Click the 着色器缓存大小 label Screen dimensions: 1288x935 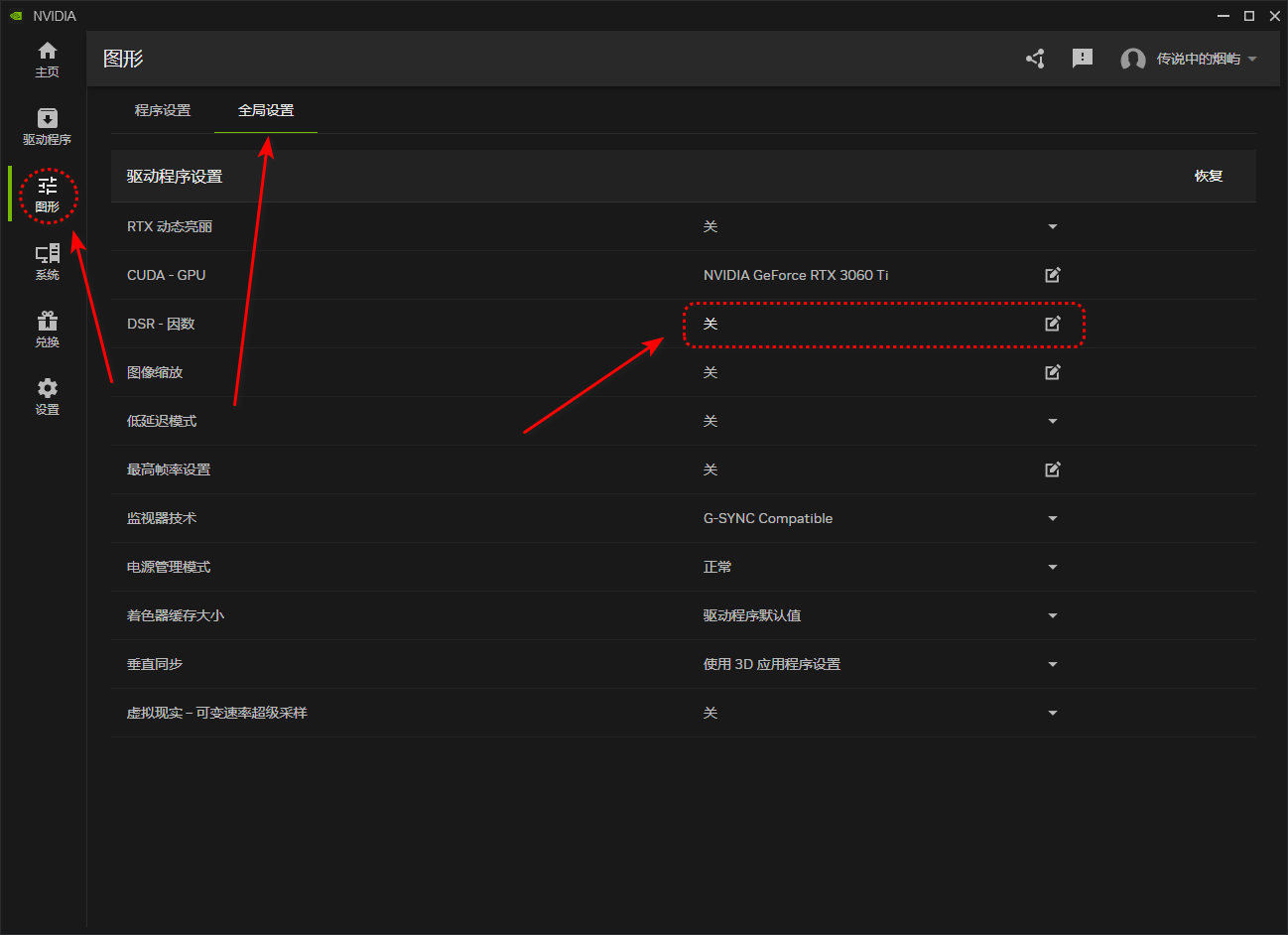tap(176, 615)
